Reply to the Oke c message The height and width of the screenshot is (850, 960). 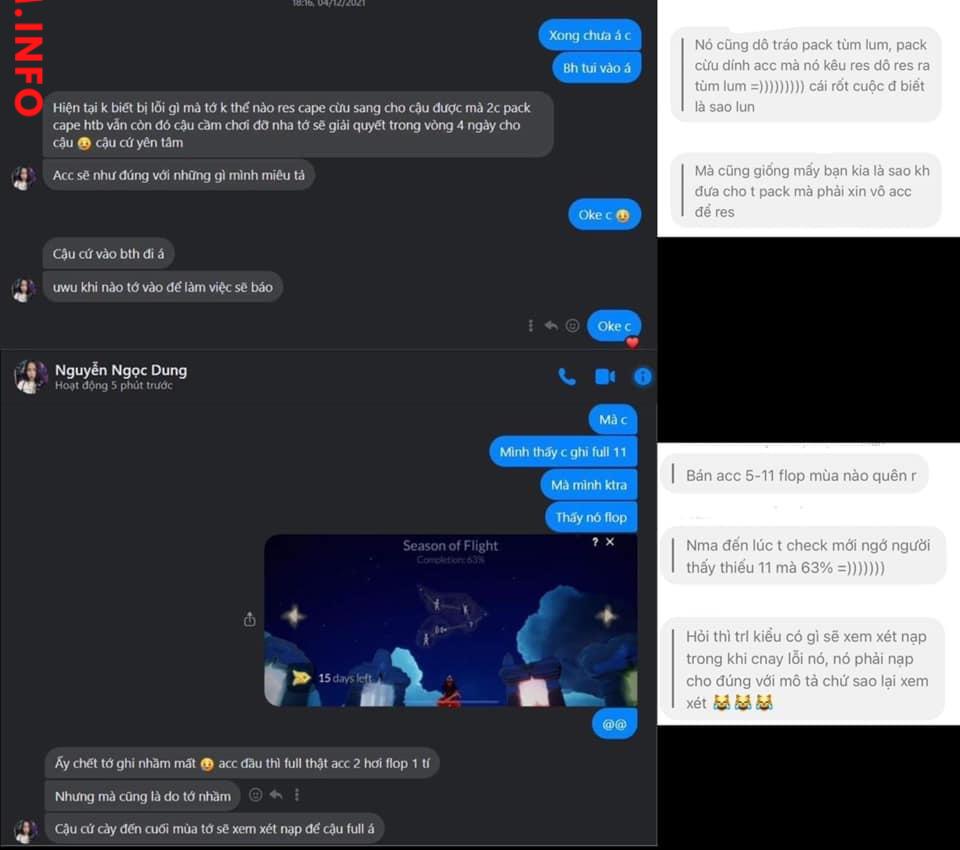pyautogui.click(x=551, y=326)
